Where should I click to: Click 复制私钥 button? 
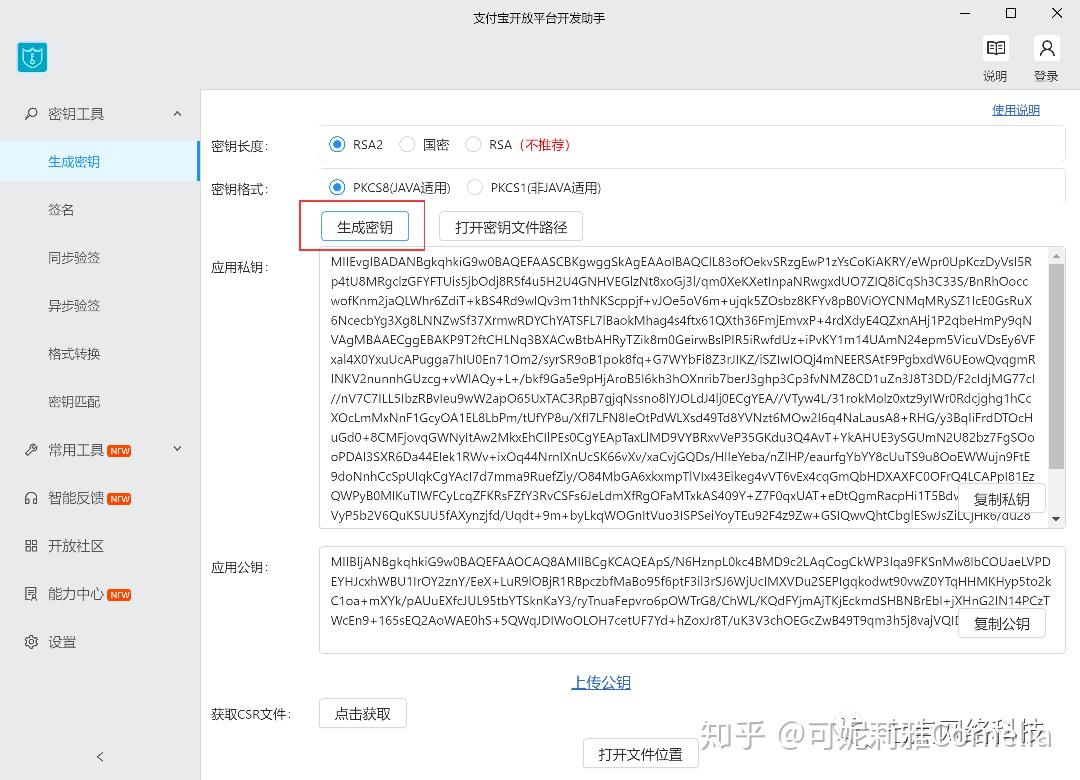tap(1001, 499)
